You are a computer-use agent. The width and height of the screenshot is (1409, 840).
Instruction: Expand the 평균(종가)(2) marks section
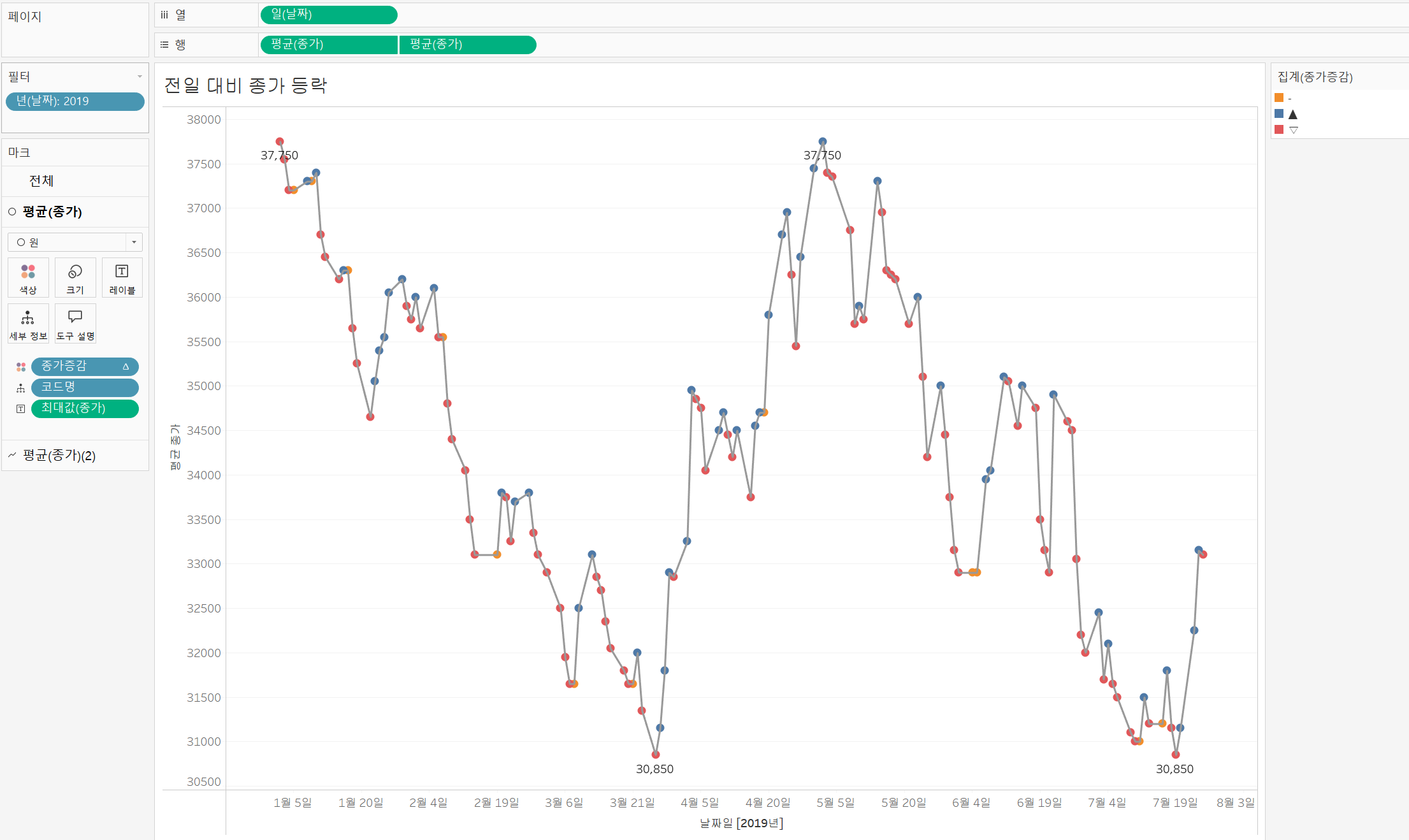pyautogui.click(x=59, y=455)
